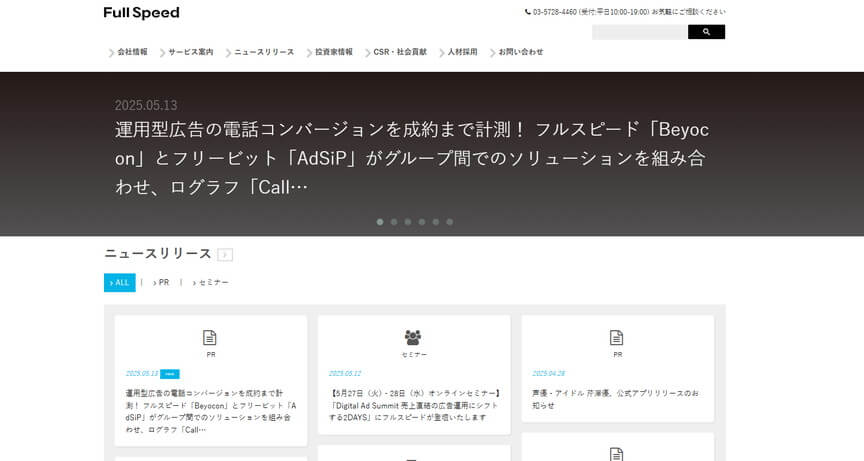Select second carousel dot
This screenshot has height=461, width=864.
click(x=393, y=222)
